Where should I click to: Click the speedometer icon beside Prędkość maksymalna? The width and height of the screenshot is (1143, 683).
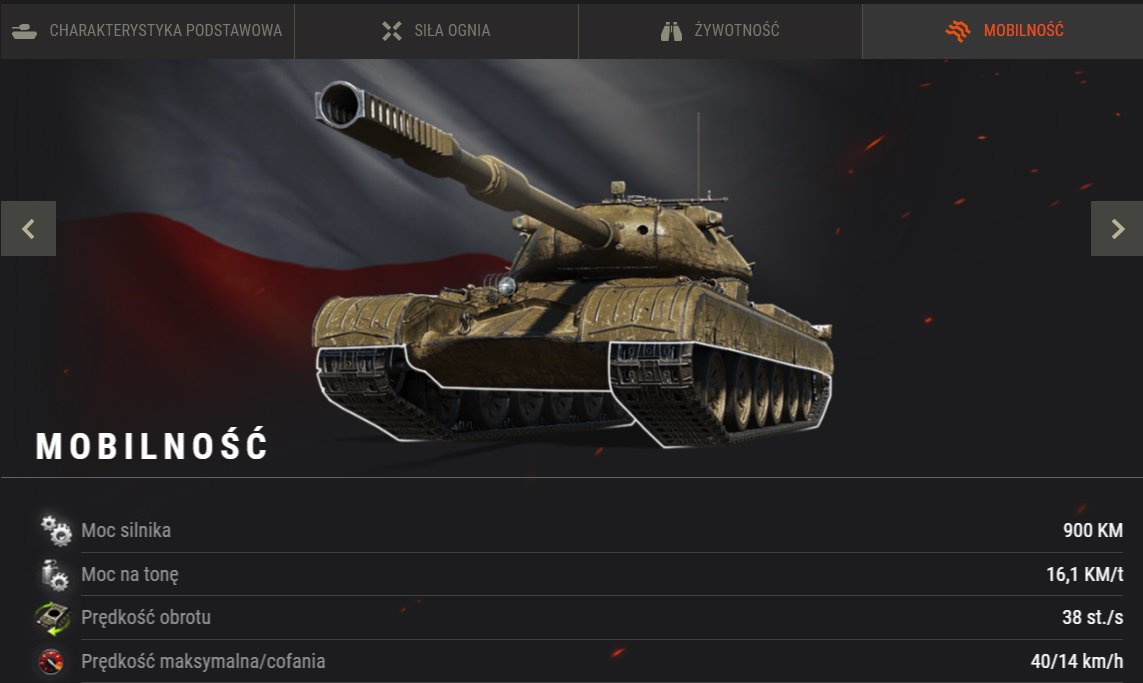(51, 662)
